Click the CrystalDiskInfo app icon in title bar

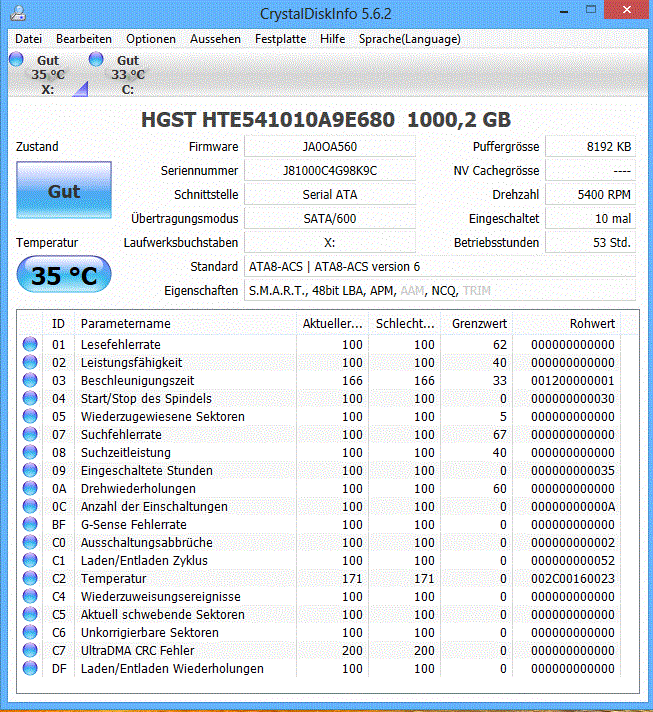[18, 13]
